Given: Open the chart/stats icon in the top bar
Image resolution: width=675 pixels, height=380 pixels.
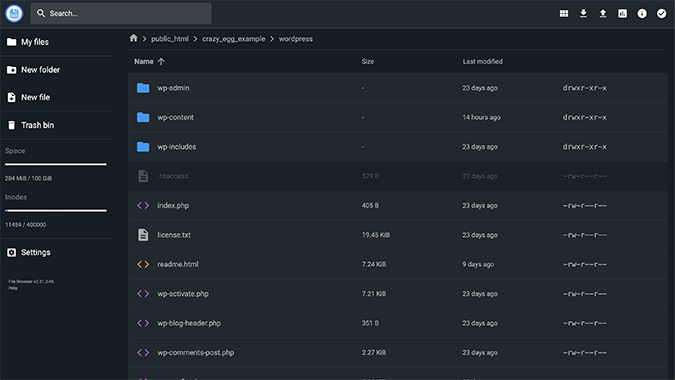Looking at the screenshot, I should pos(622,13).
